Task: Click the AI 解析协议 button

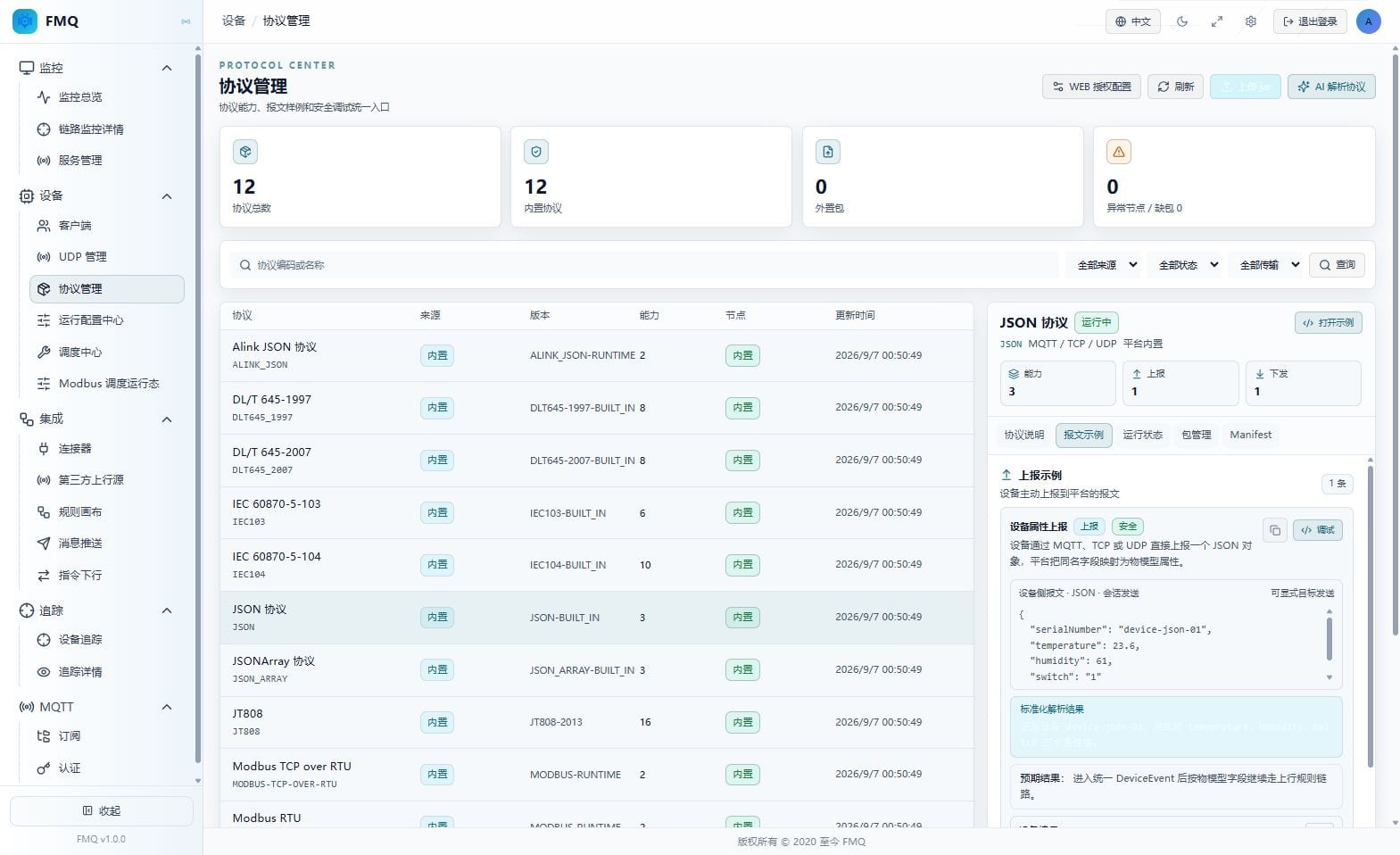Action: tap(1331, 87)
